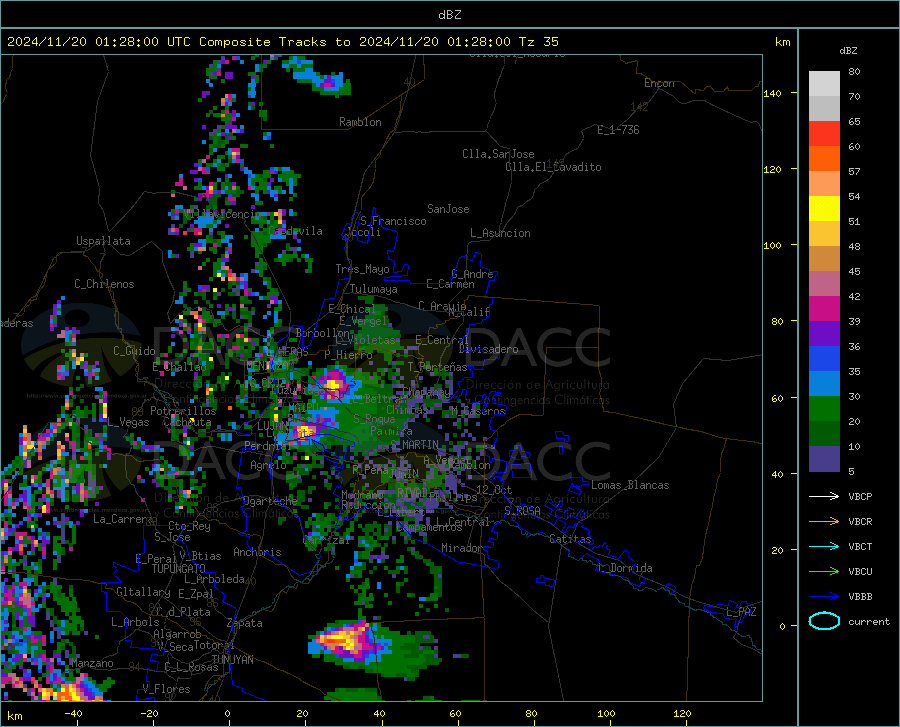900x727 pixels.
Task: Click the green VBCU arrow legend icon
Action: point(824,571)
